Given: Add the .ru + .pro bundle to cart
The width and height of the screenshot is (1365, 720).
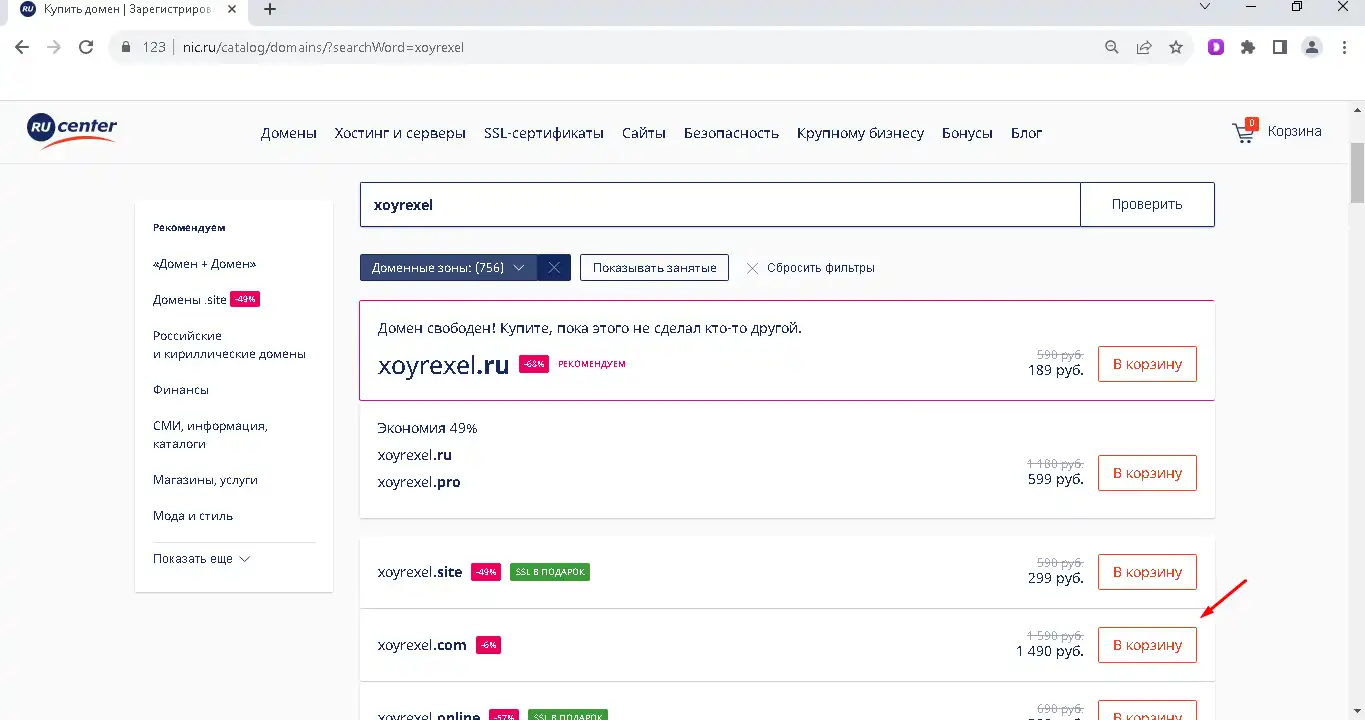Looking at the screenshot, I should (x=1147, y=473).
